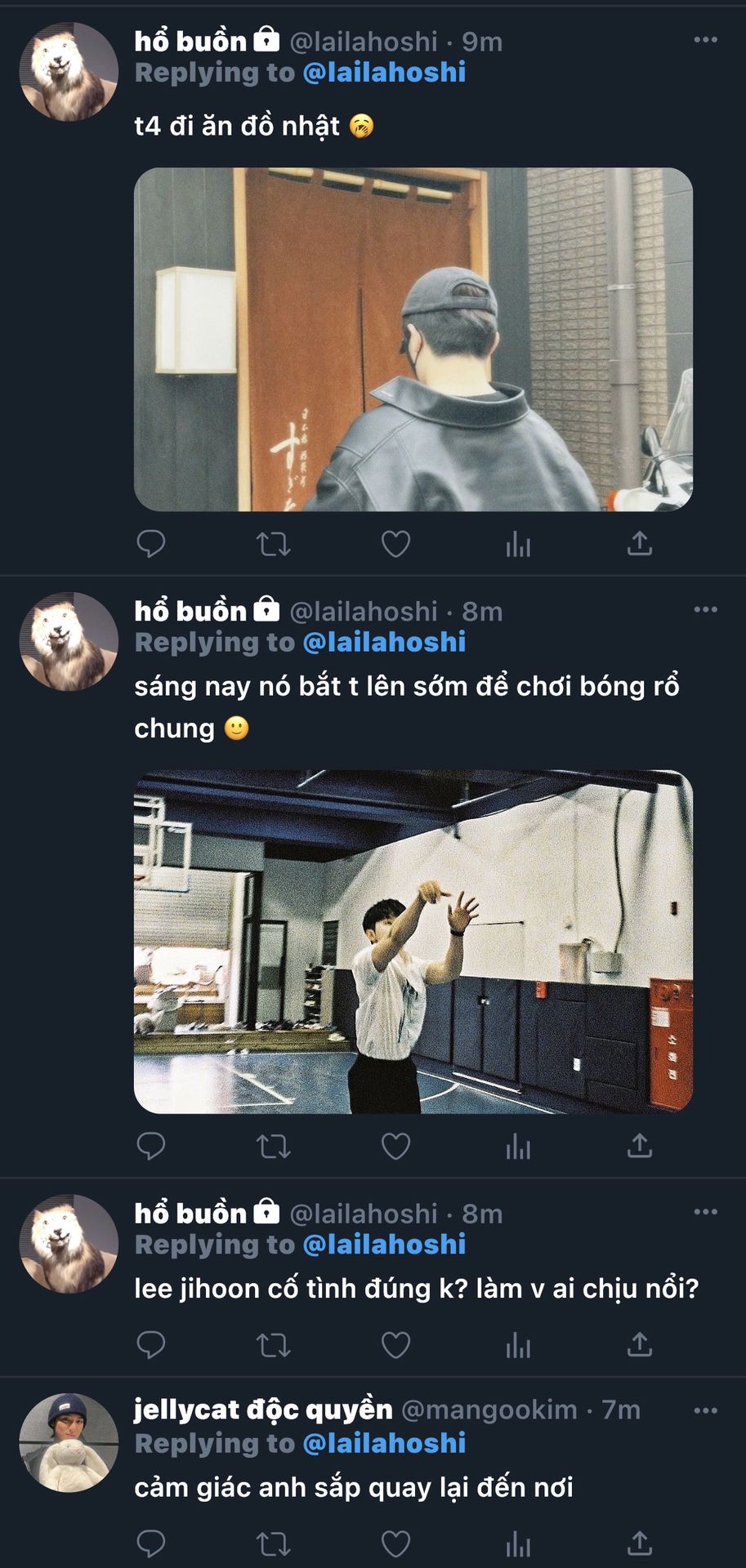Open the @lailahoshi link in the first tweet
The width and height of the screenshot is (746, 1568).
[384, 73]
